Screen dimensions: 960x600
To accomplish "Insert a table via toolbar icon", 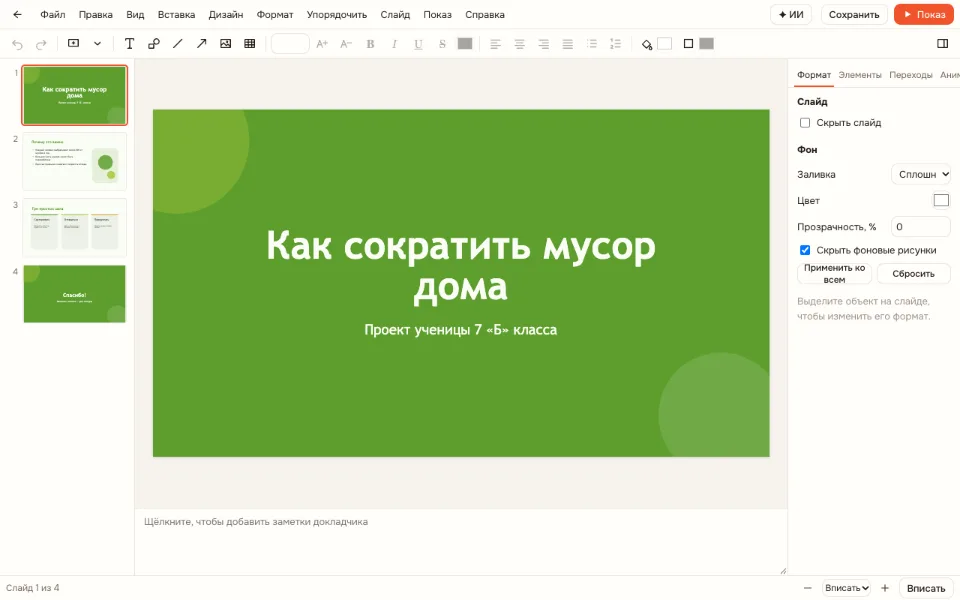I will pos(250,43).
